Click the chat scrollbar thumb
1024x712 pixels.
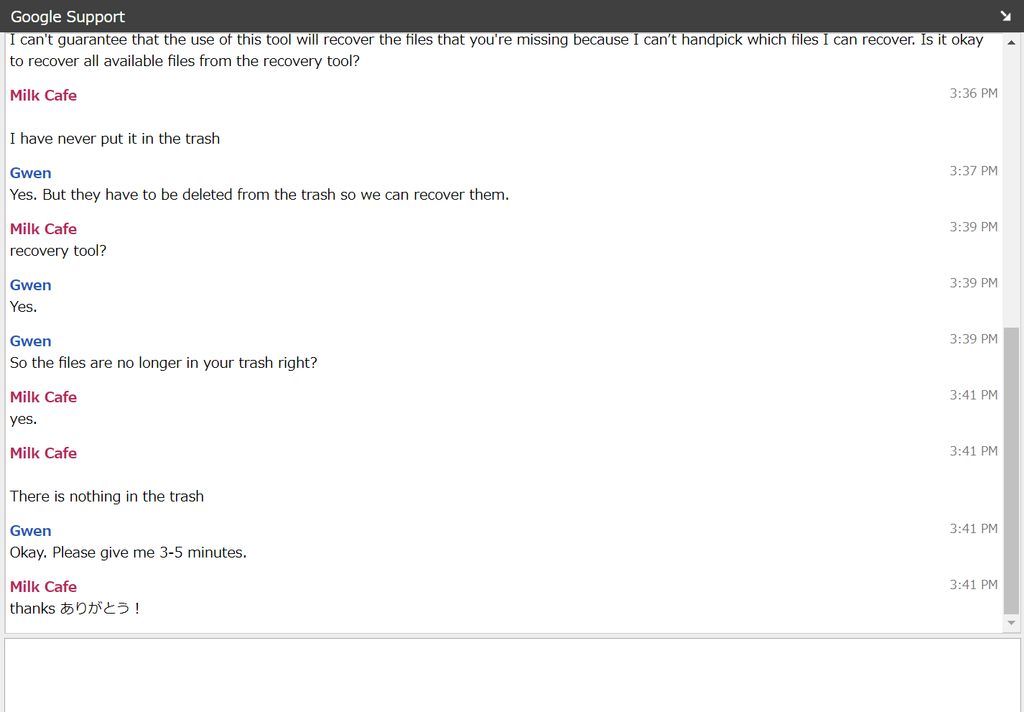[x=1011, y=470]
